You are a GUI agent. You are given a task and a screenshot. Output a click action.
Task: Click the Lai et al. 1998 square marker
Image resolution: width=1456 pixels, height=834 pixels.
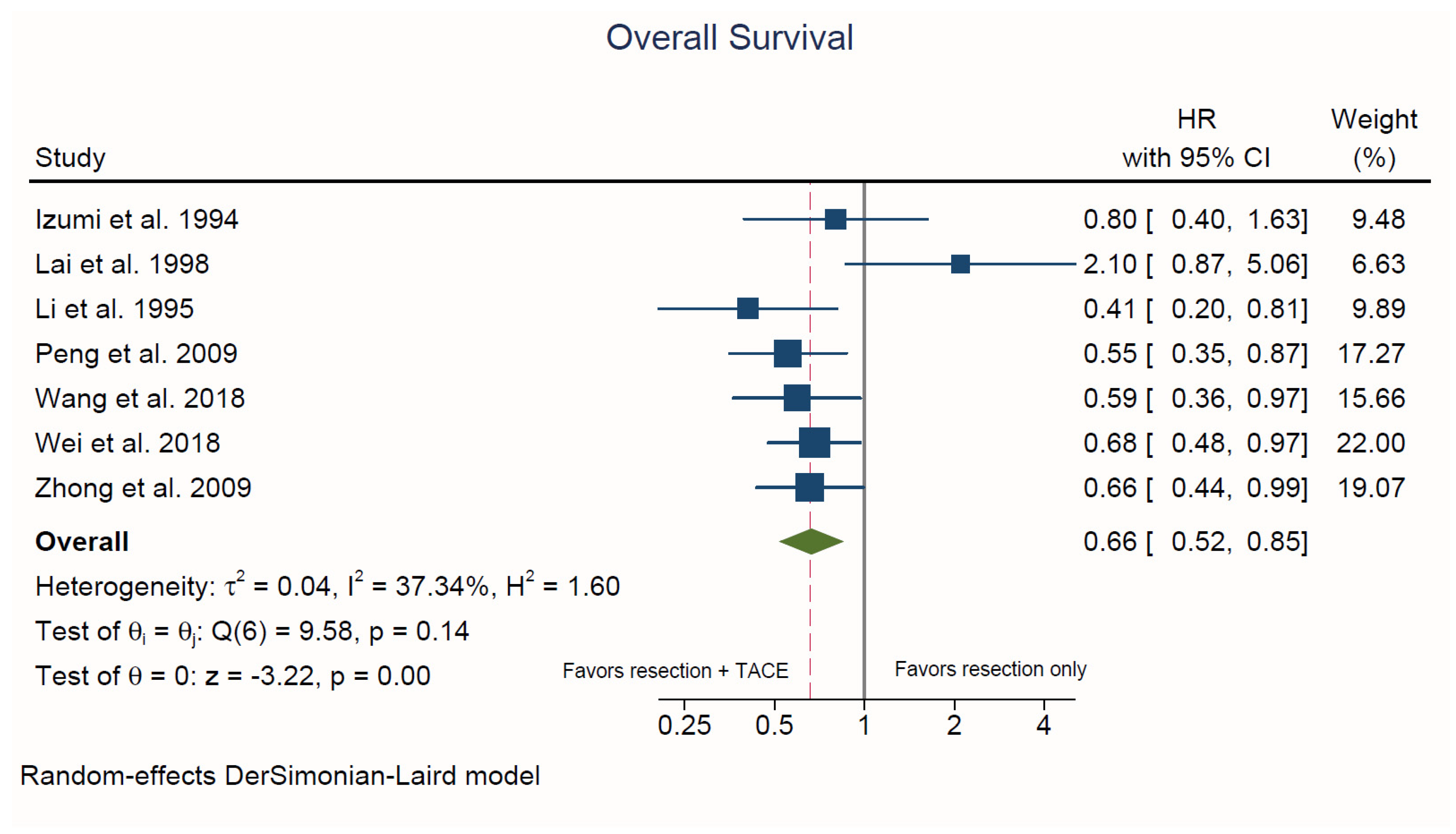click(x=960, y=264)
